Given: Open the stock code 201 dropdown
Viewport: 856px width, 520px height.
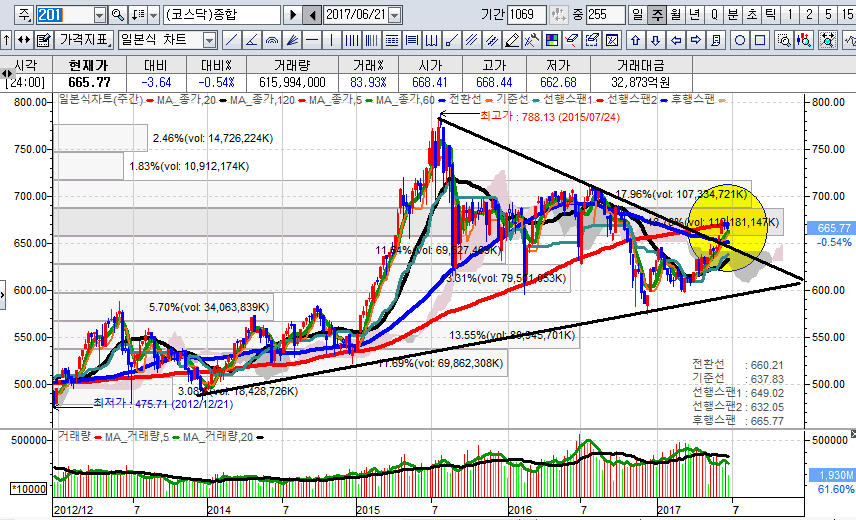Looking at the screenshot, I should coord(99,15).
